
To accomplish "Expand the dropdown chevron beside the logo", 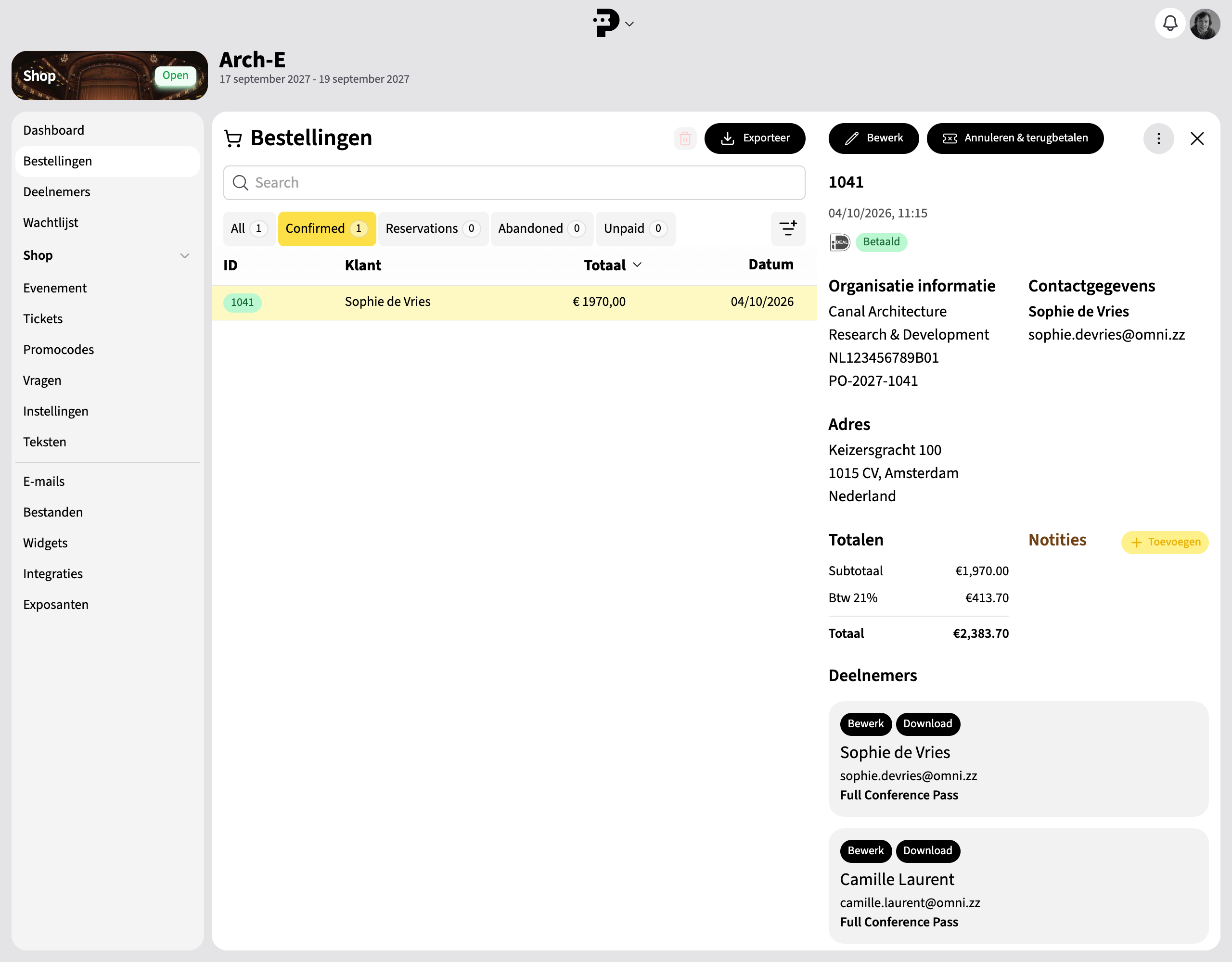I will pos(629,24).
